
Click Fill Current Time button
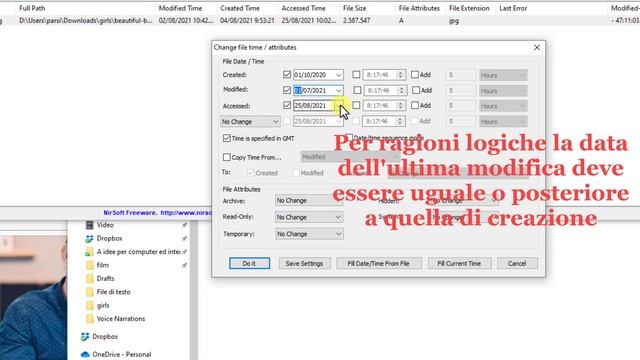point(459,263)
